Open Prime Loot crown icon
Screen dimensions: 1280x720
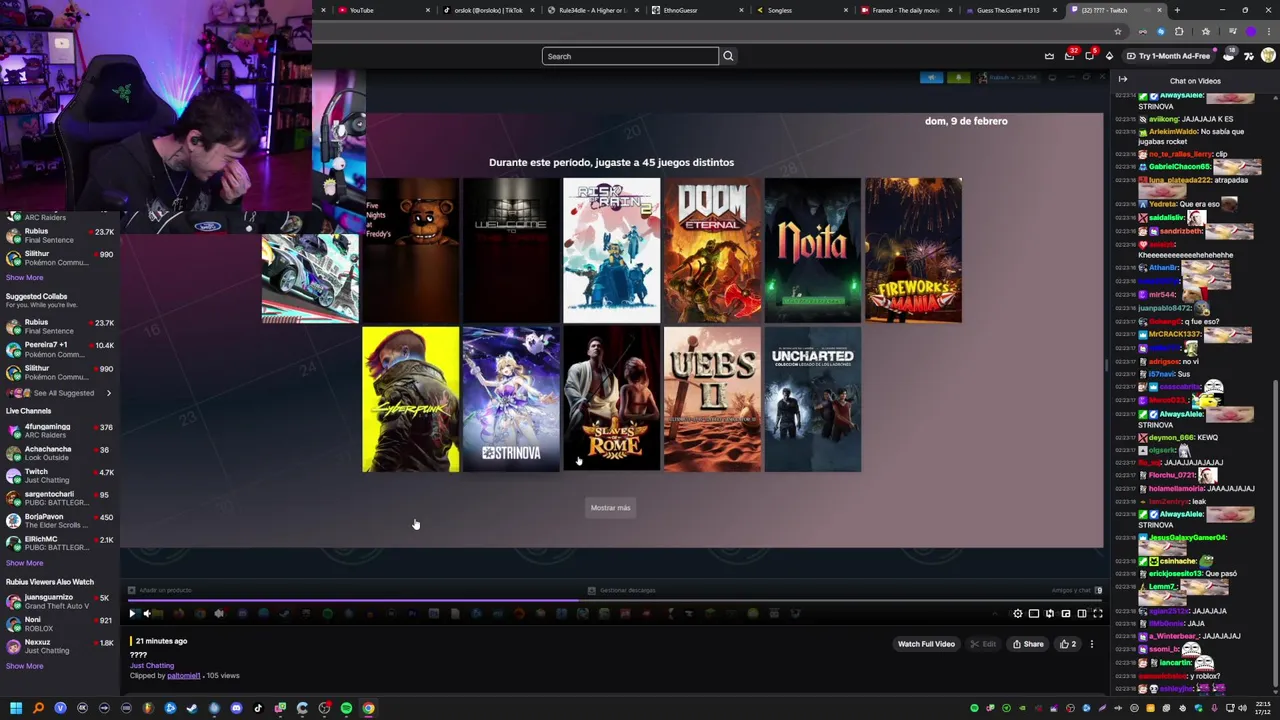(x=1049, y=56)
